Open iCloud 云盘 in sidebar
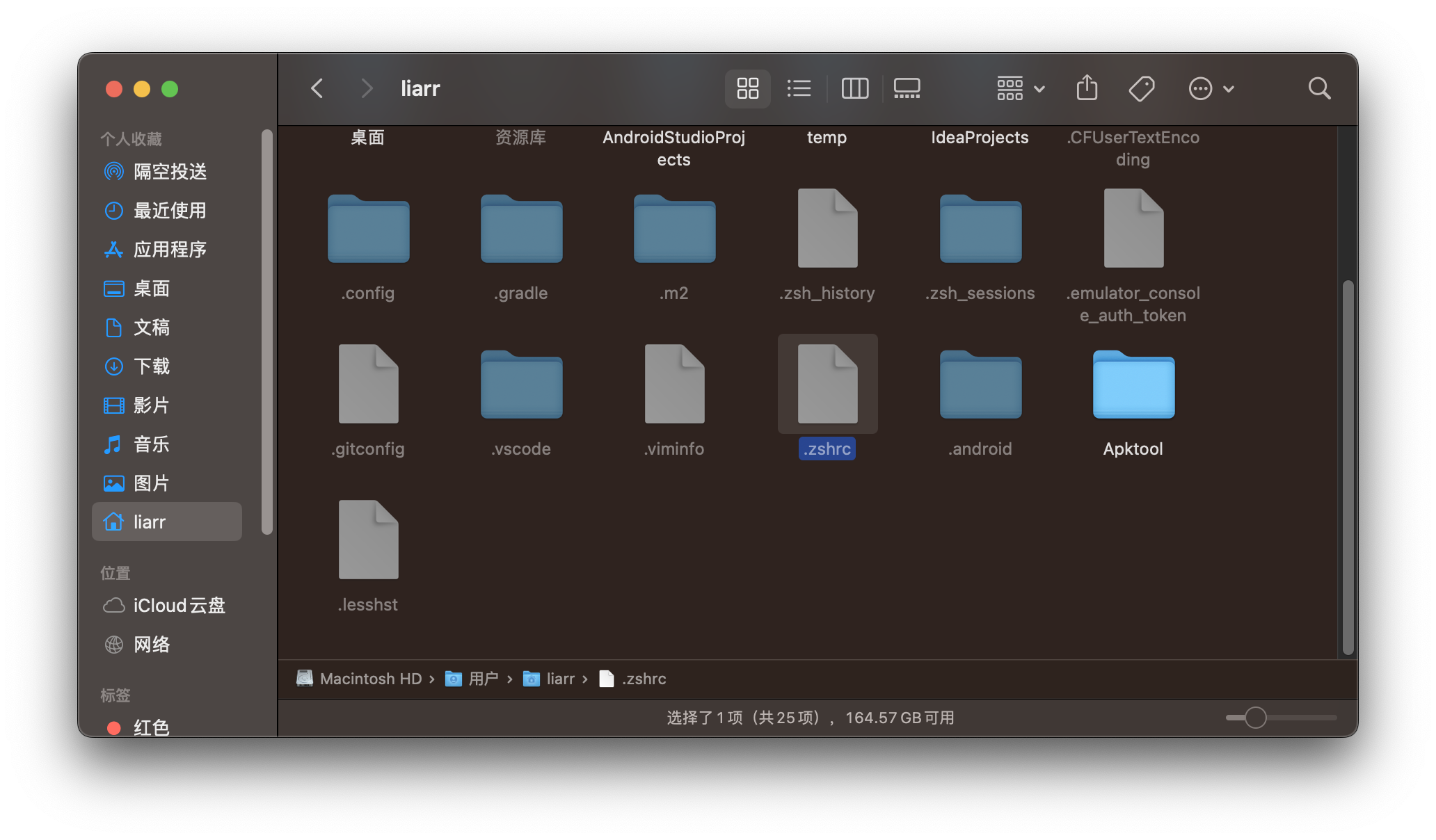 point(167,605)
